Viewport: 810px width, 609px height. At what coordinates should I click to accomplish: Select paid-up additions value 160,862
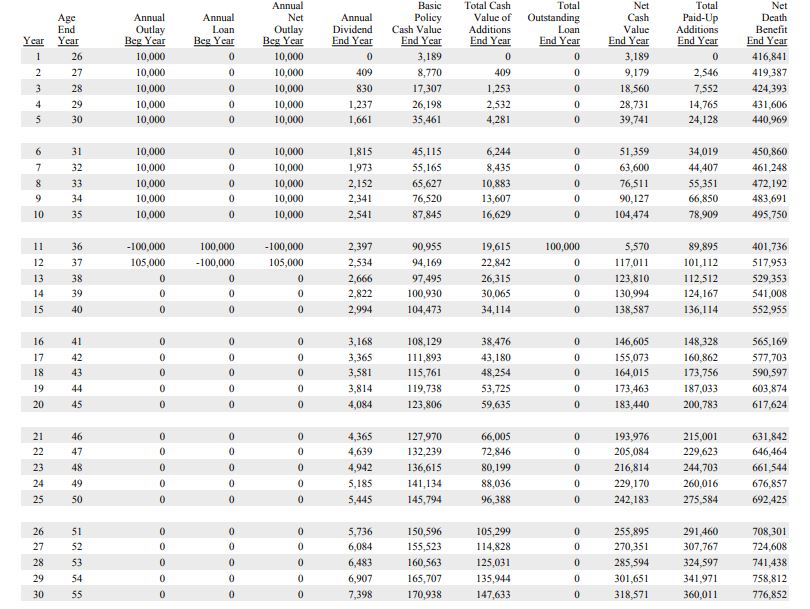(700, 358)
